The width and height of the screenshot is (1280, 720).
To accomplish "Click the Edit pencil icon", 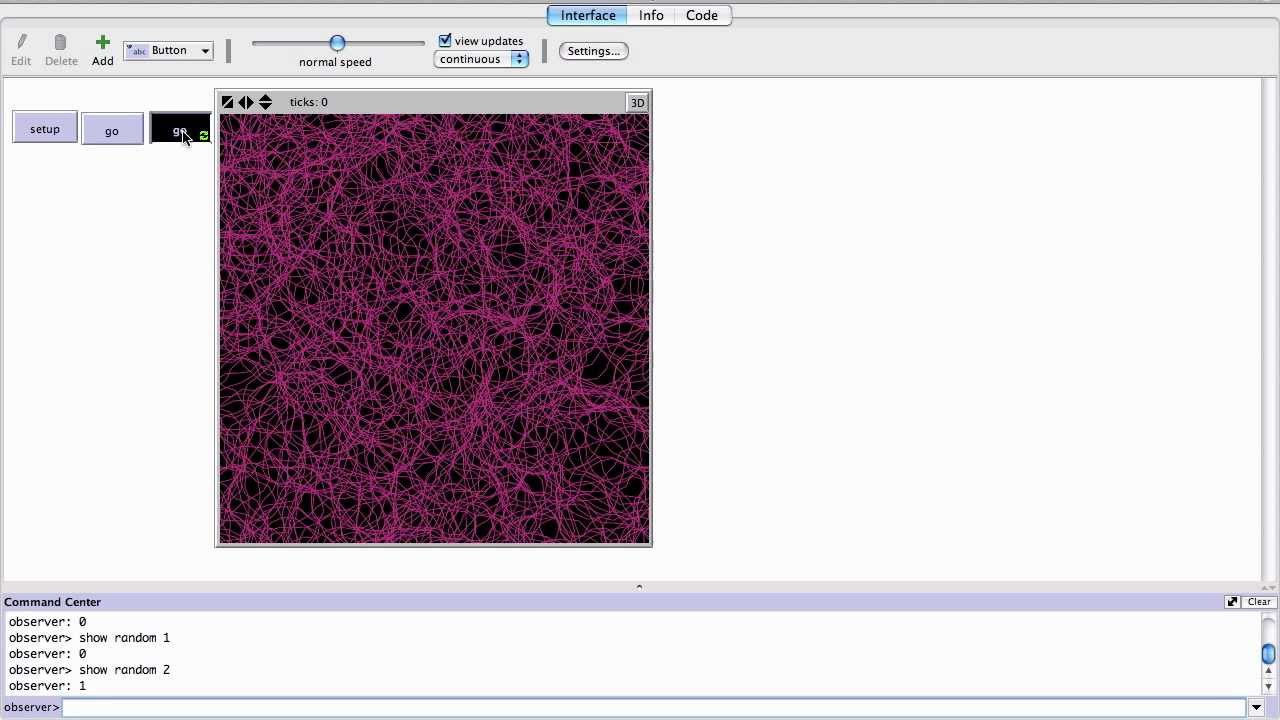I will [22, 42].
